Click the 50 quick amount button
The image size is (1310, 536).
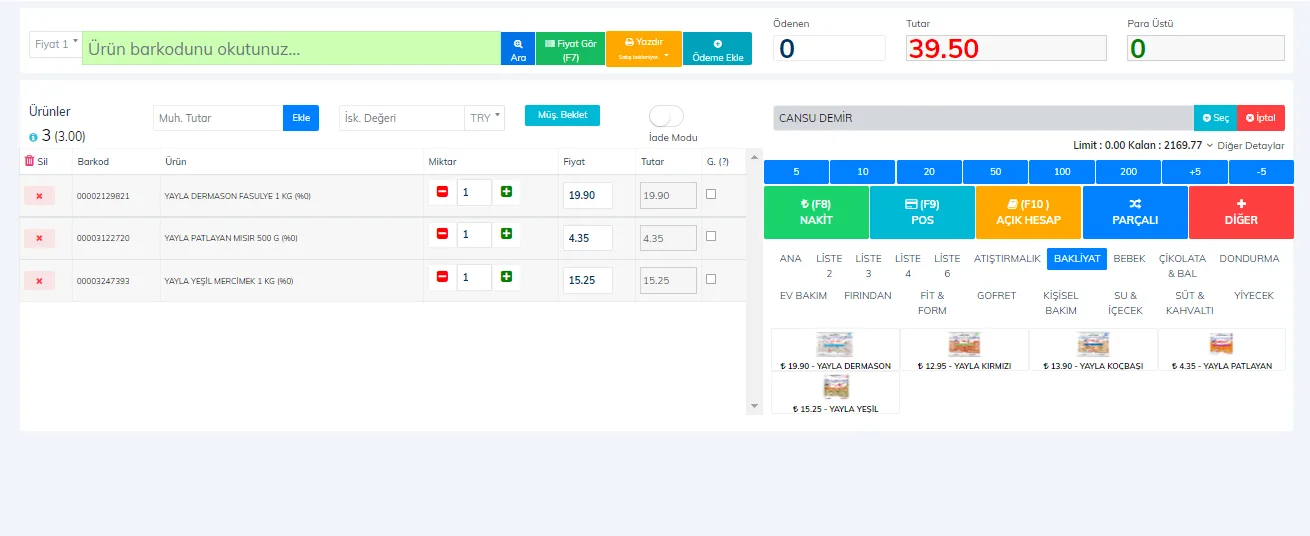tap(996, 172)
